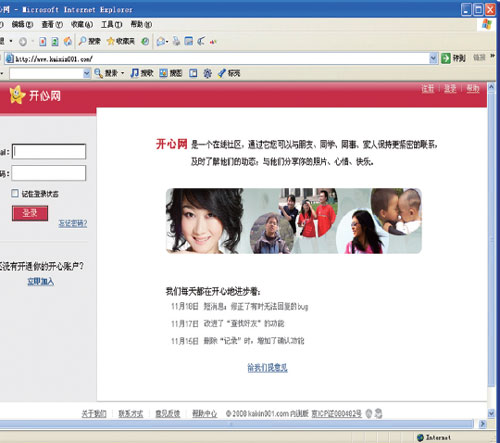Click the Print icon in toolbar
The height and width of the screenshot is (443, 500).
pos(176,41)
